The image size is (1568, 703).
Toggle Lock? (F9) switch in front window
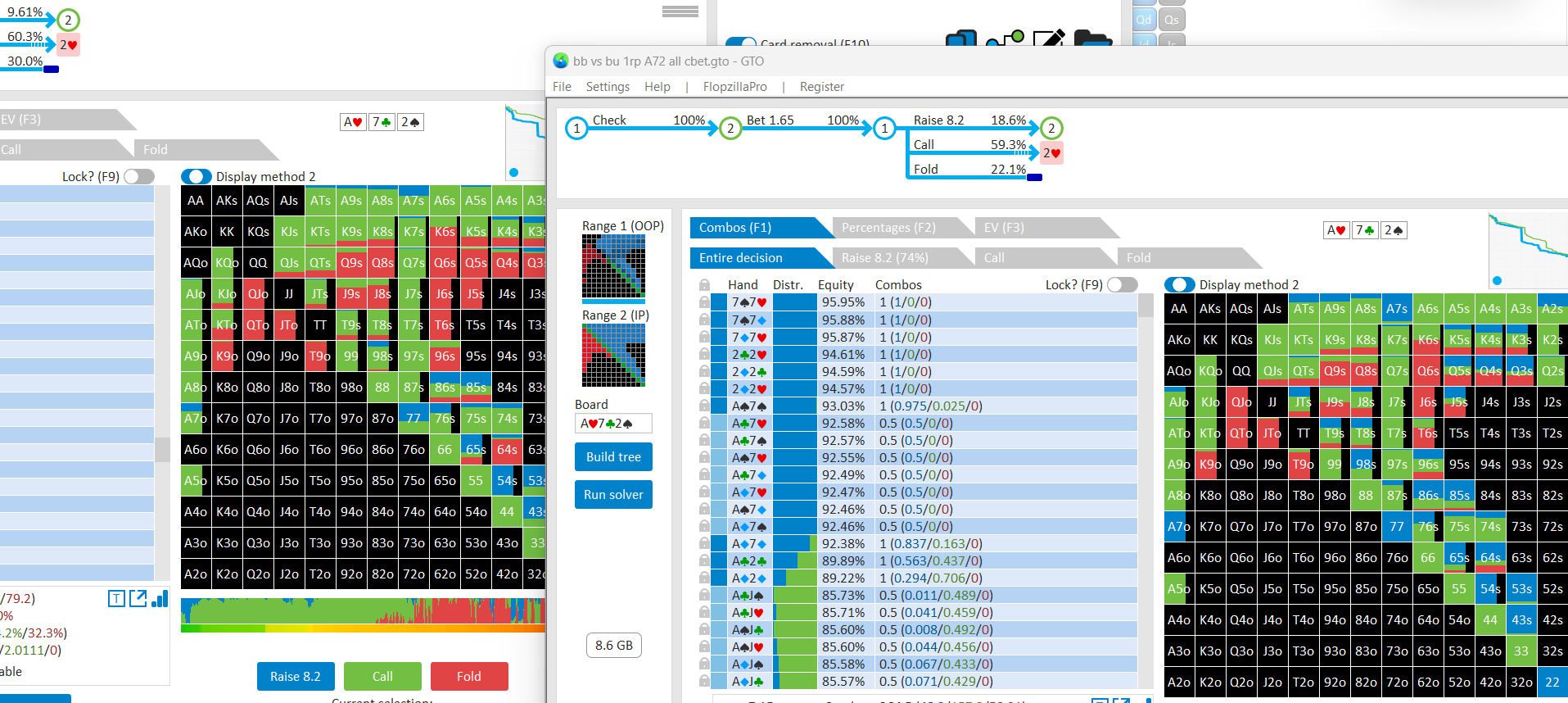(1123, 284)
